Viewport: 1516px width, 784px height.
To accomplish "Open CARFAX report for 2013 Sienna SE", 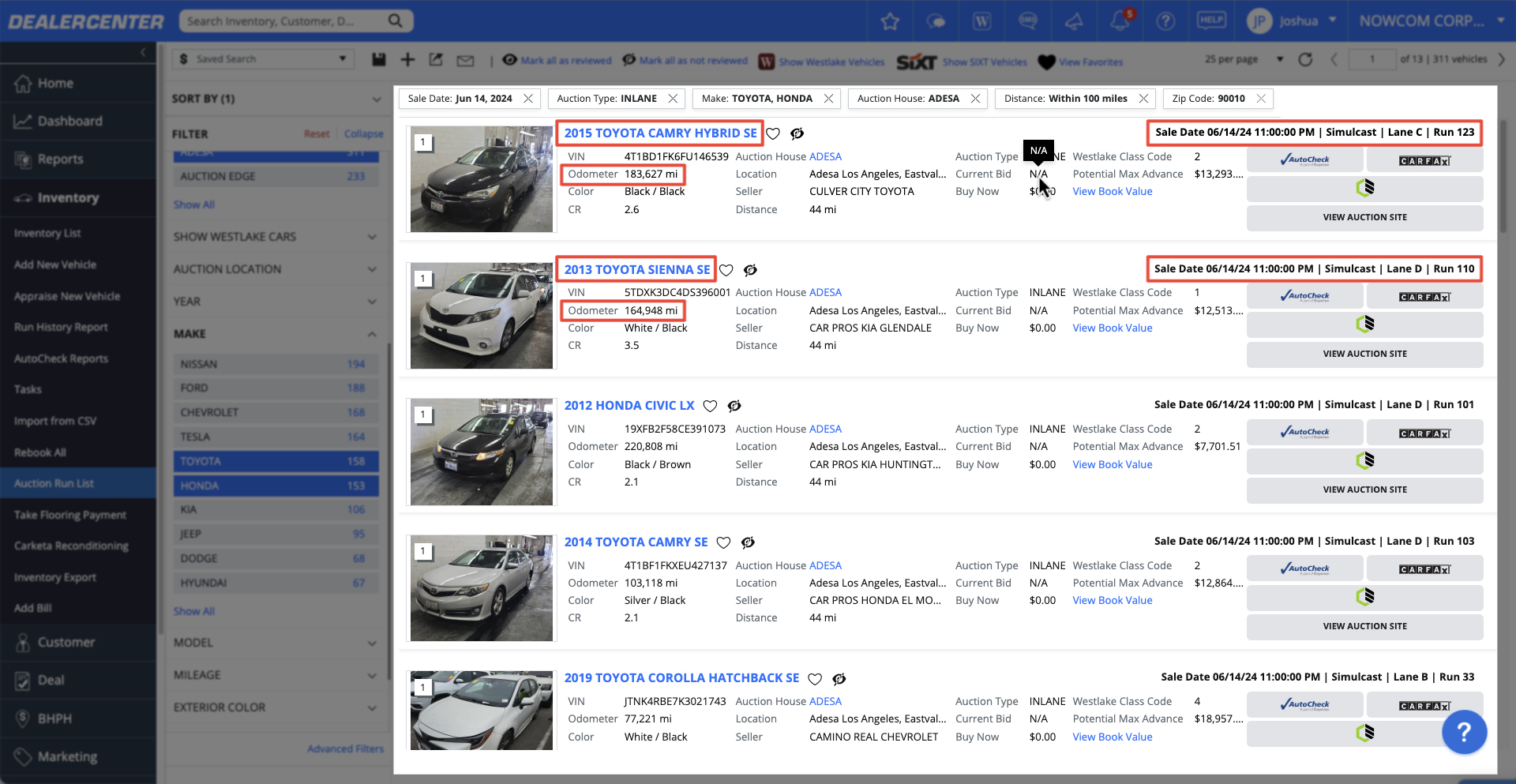I will (x=1424, y=297).
